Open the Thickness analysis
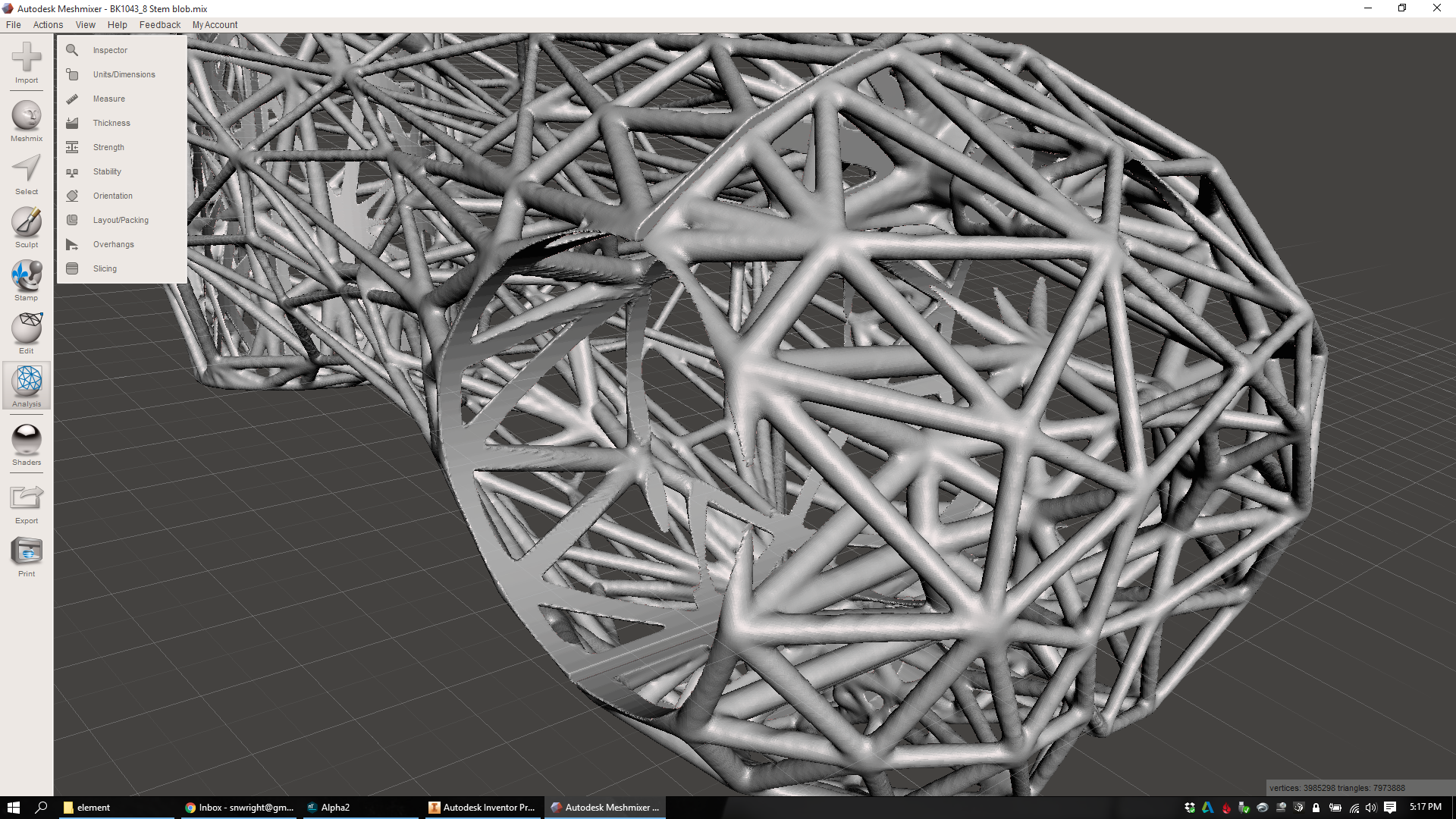This screenshot has width=1456, height=819. (x=112, y=123)
